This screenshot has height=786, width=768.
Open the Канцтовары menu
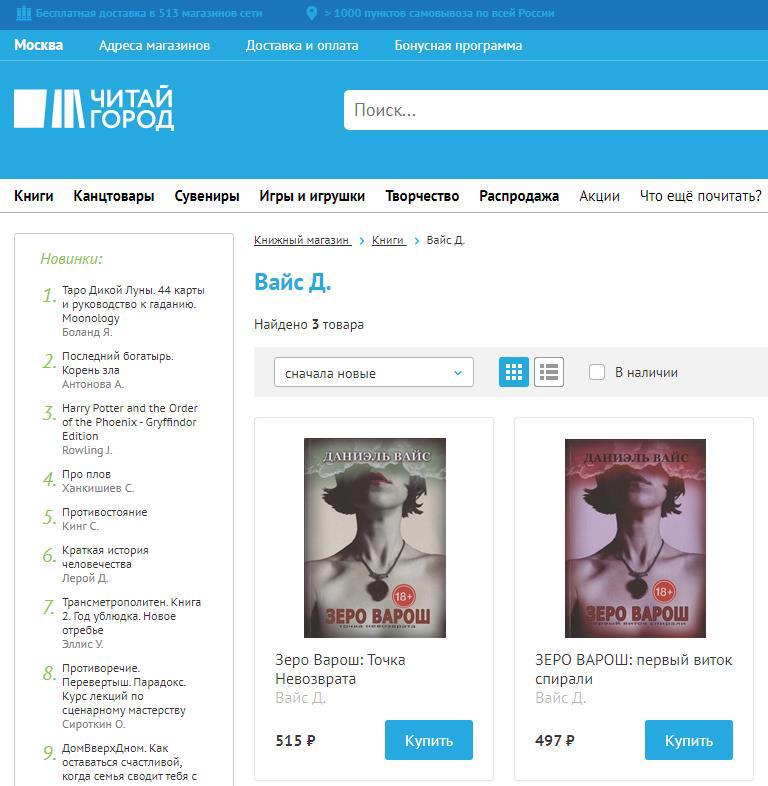point(114,196)
